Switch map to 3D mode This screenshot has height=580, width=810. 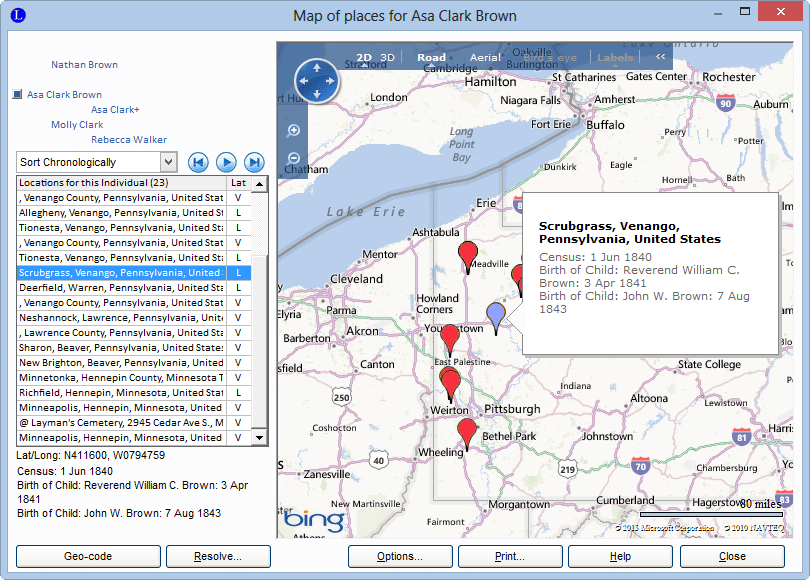click(x=387, y=57)
